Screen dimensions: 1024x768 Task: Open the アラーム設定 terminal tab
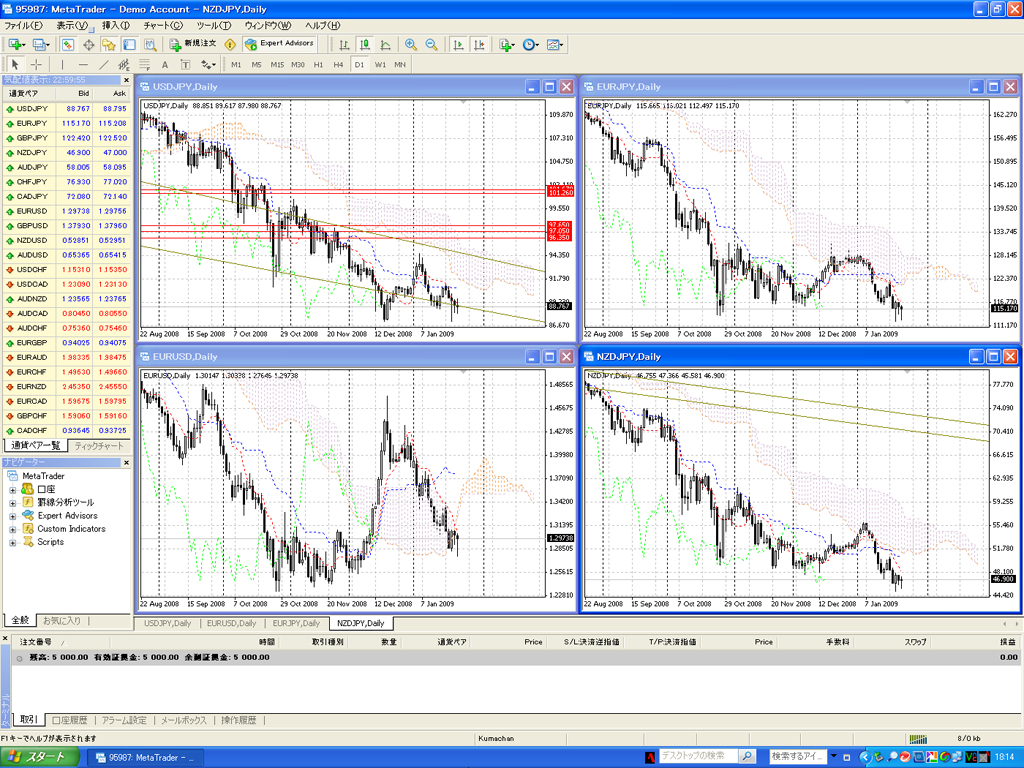point(124,720)
